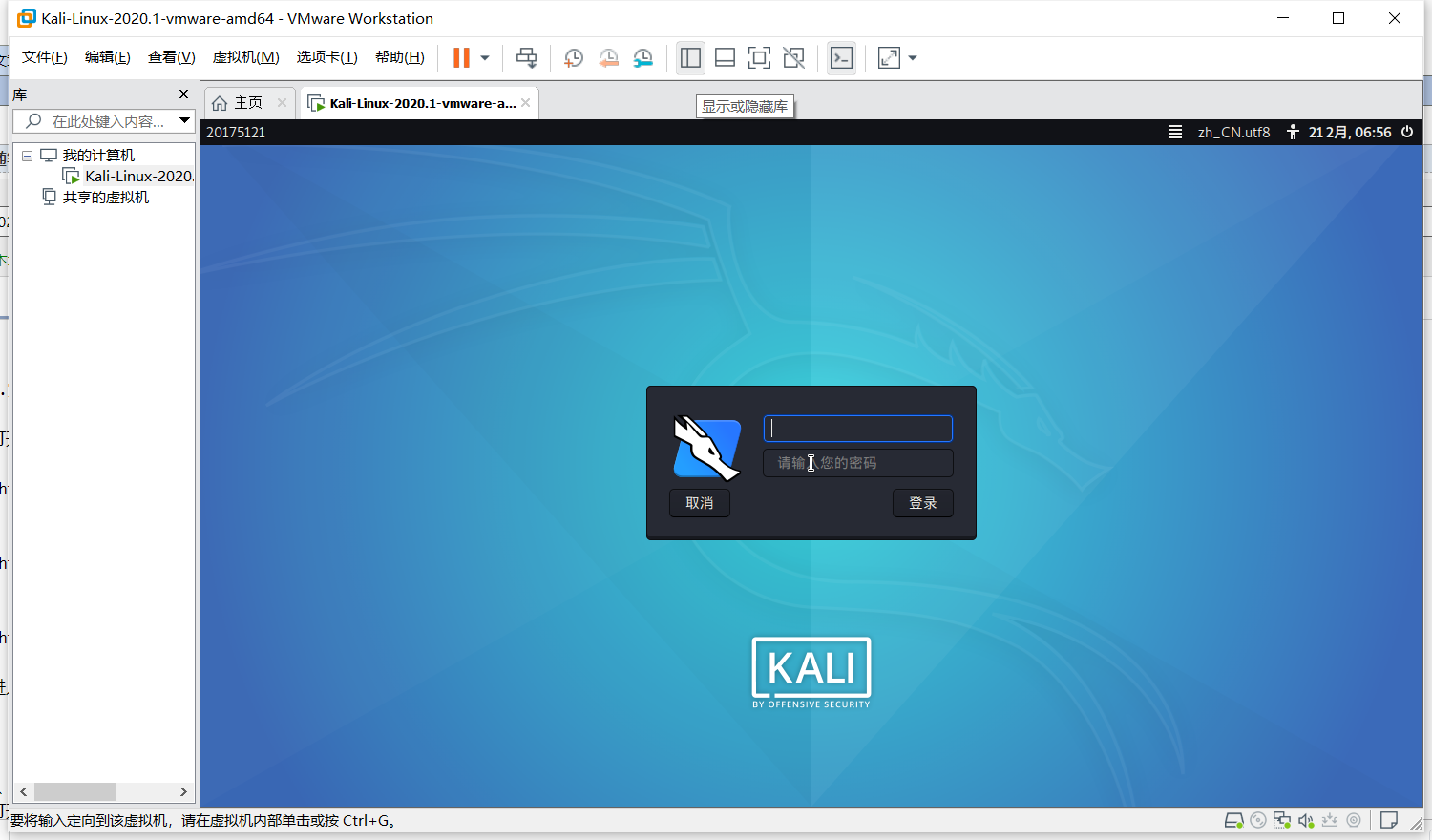Click the KALI logo on the login screen
The image size is (1432, 840).
click(811, 672)
